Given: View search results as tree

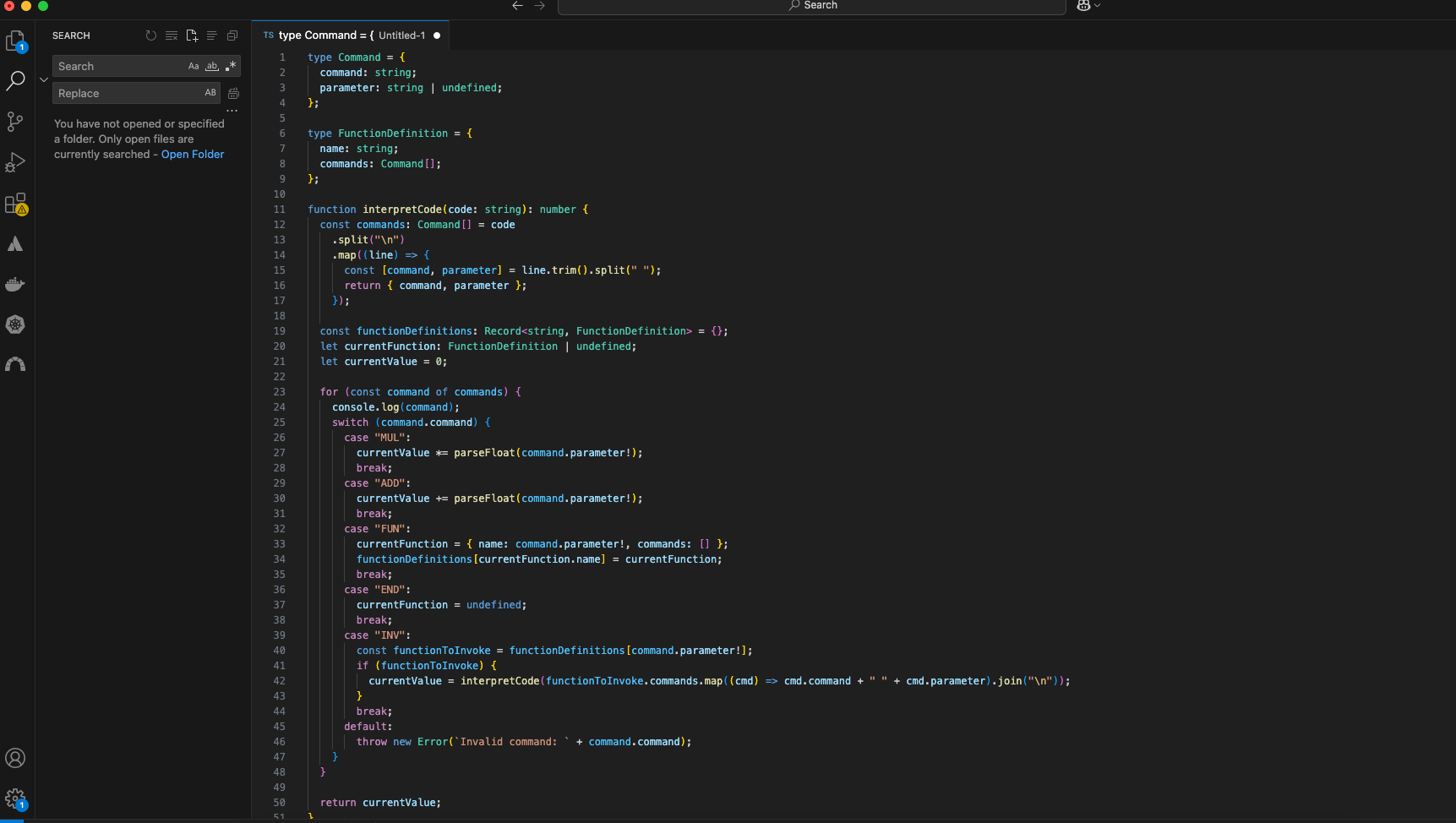Looking at the screenshot, I should (212, 35).
